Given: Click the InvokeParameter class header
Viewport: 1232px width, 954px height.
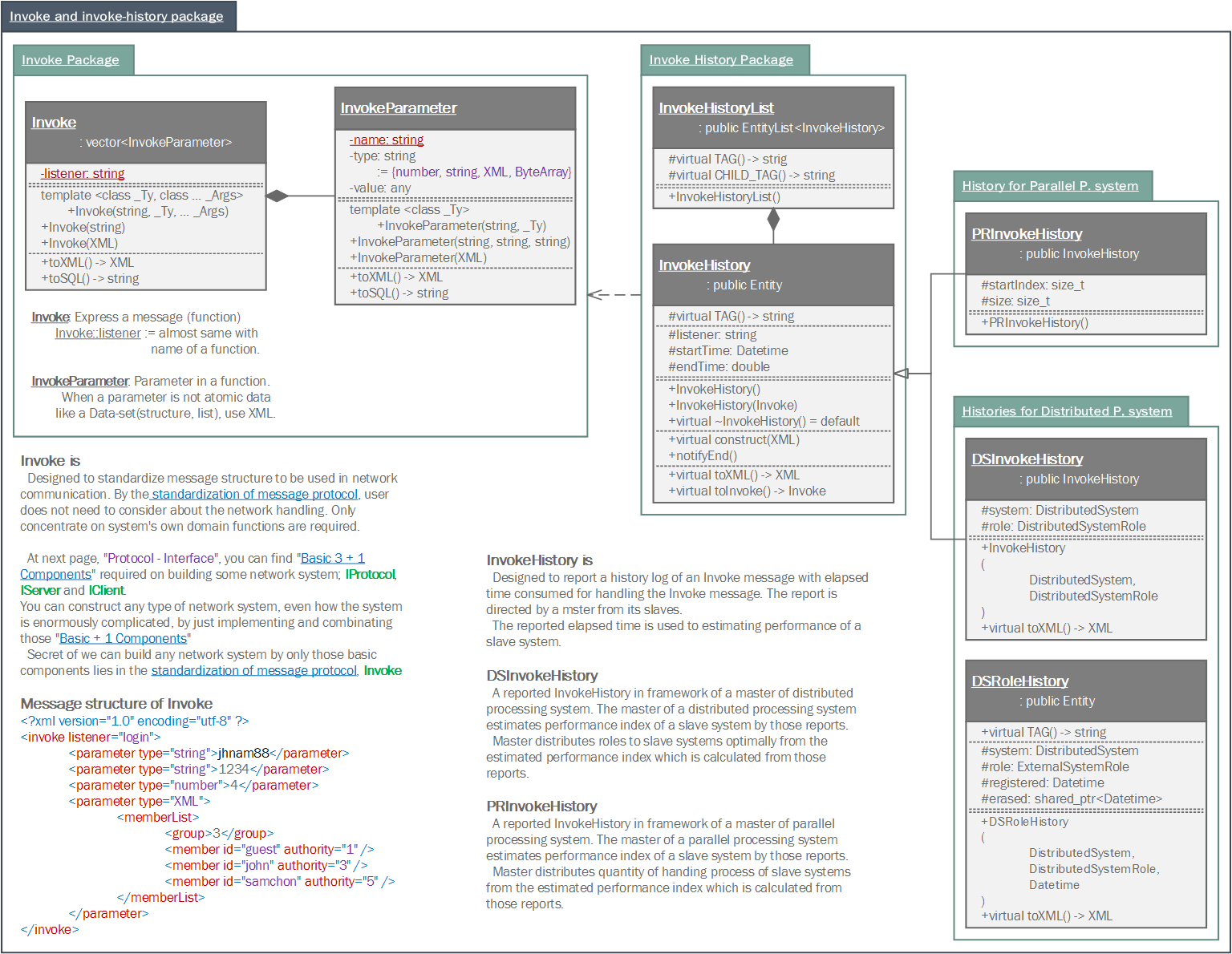Looking at the screenshot, I should [x=399, y=108].
